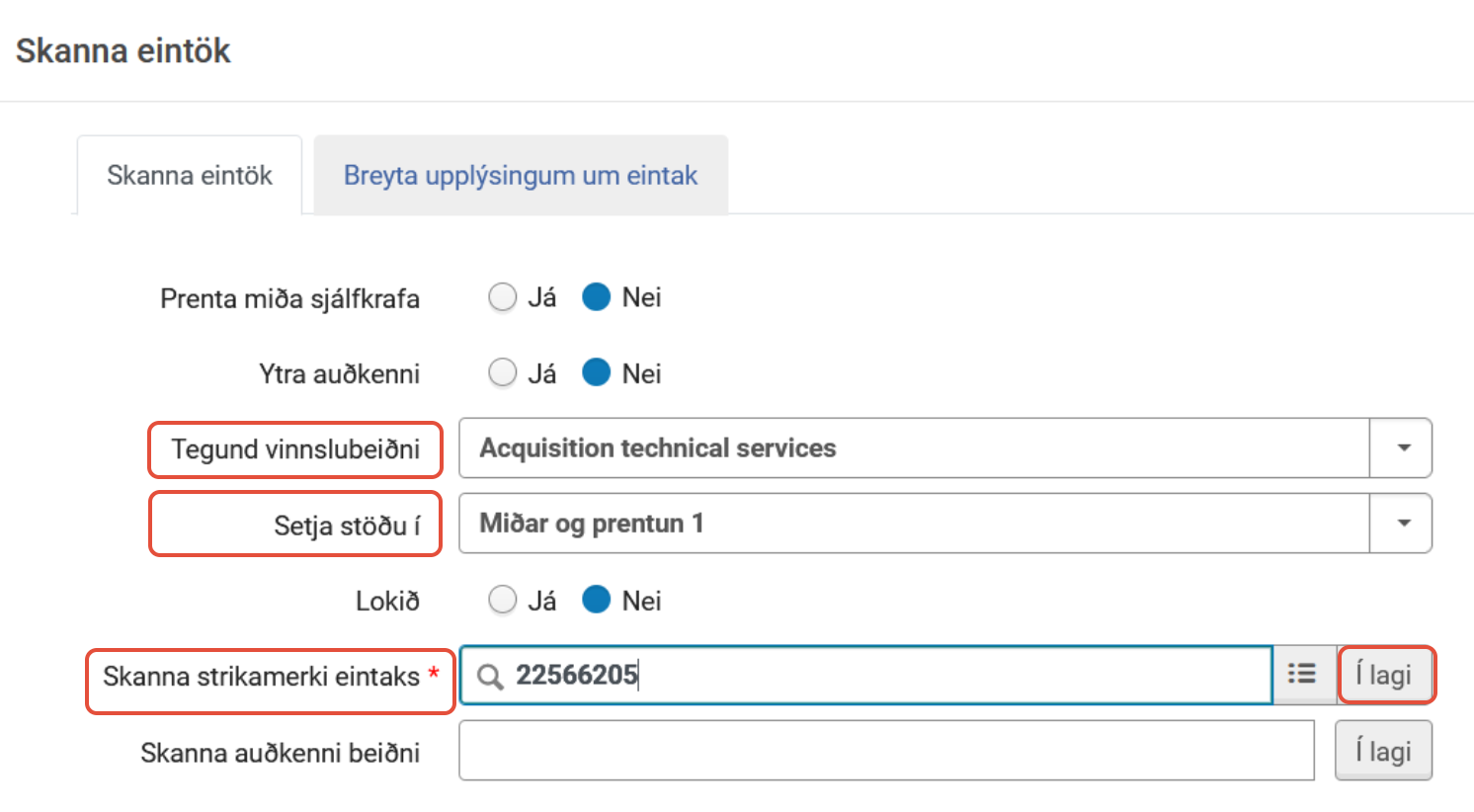Set Lokið to Já
Viewport: 1474px width, 812px height.
coord(503,601)
